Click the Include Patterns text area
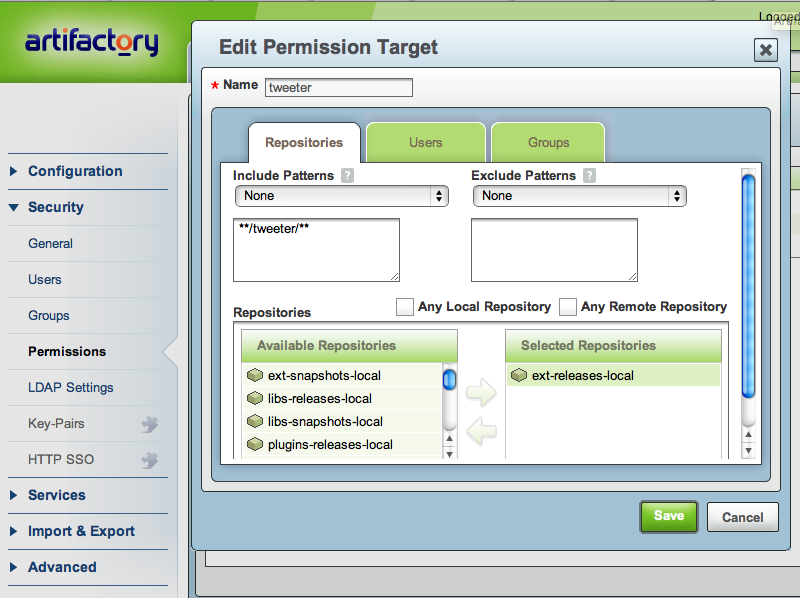Viewport: 800px width, 598px height. pyautogui.click(x=316, y=250)
